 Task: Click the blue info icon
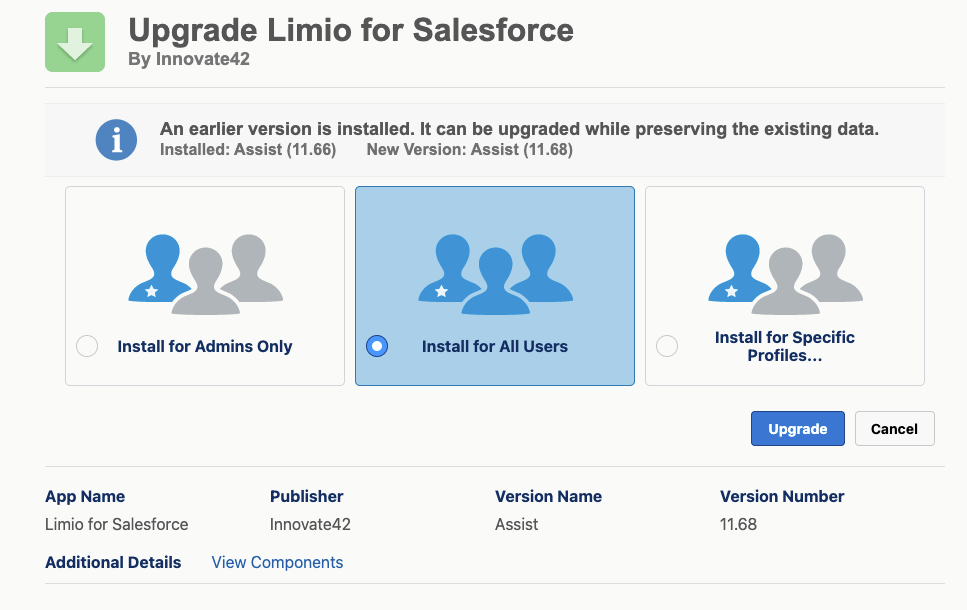(x=116, y=140)
